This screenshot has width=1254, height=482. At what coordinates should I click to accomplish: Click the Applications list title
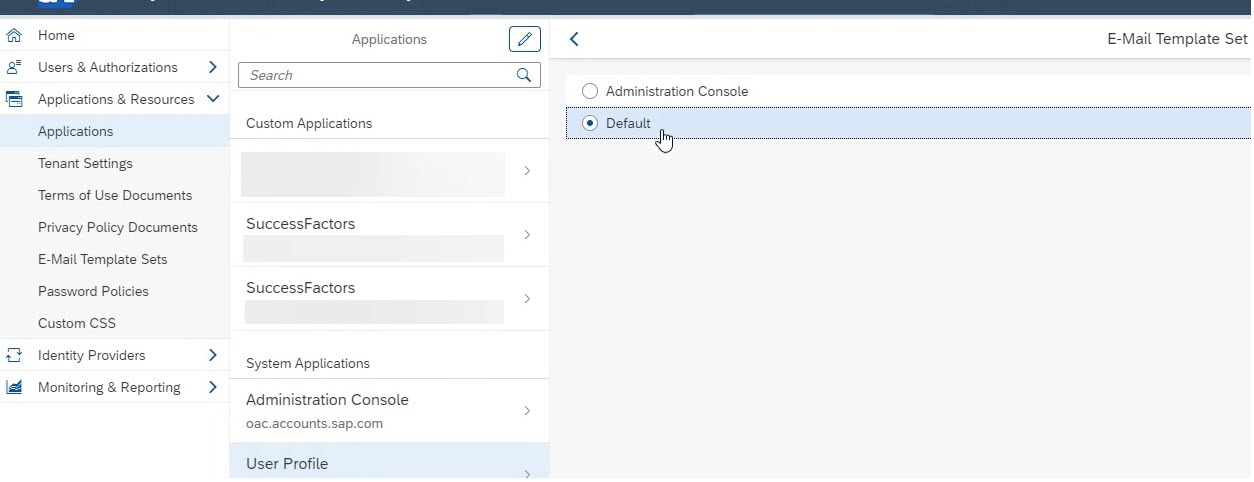click(389, 39)
